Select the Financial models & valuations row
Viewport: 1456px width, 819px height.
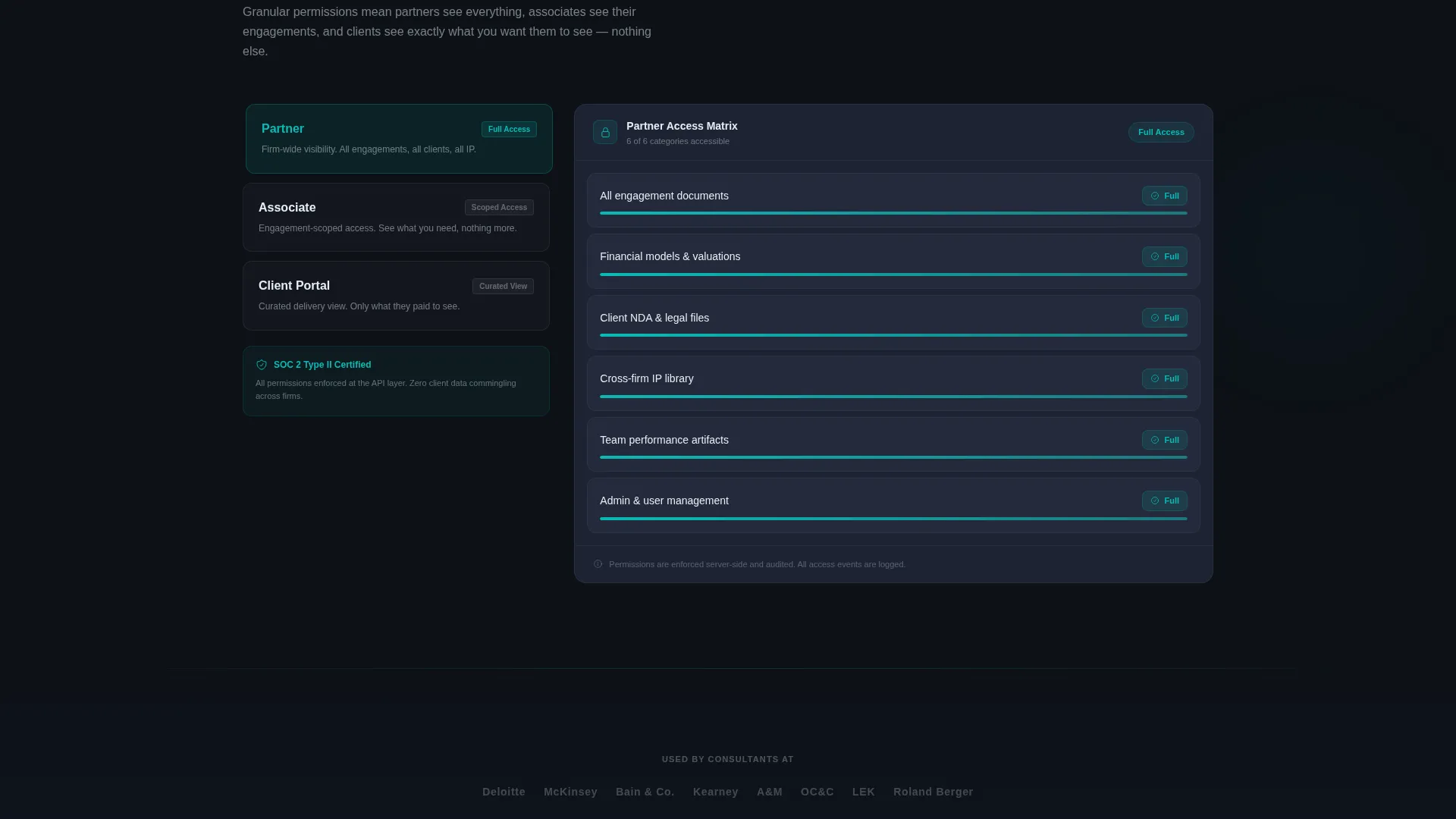[893, 262]
